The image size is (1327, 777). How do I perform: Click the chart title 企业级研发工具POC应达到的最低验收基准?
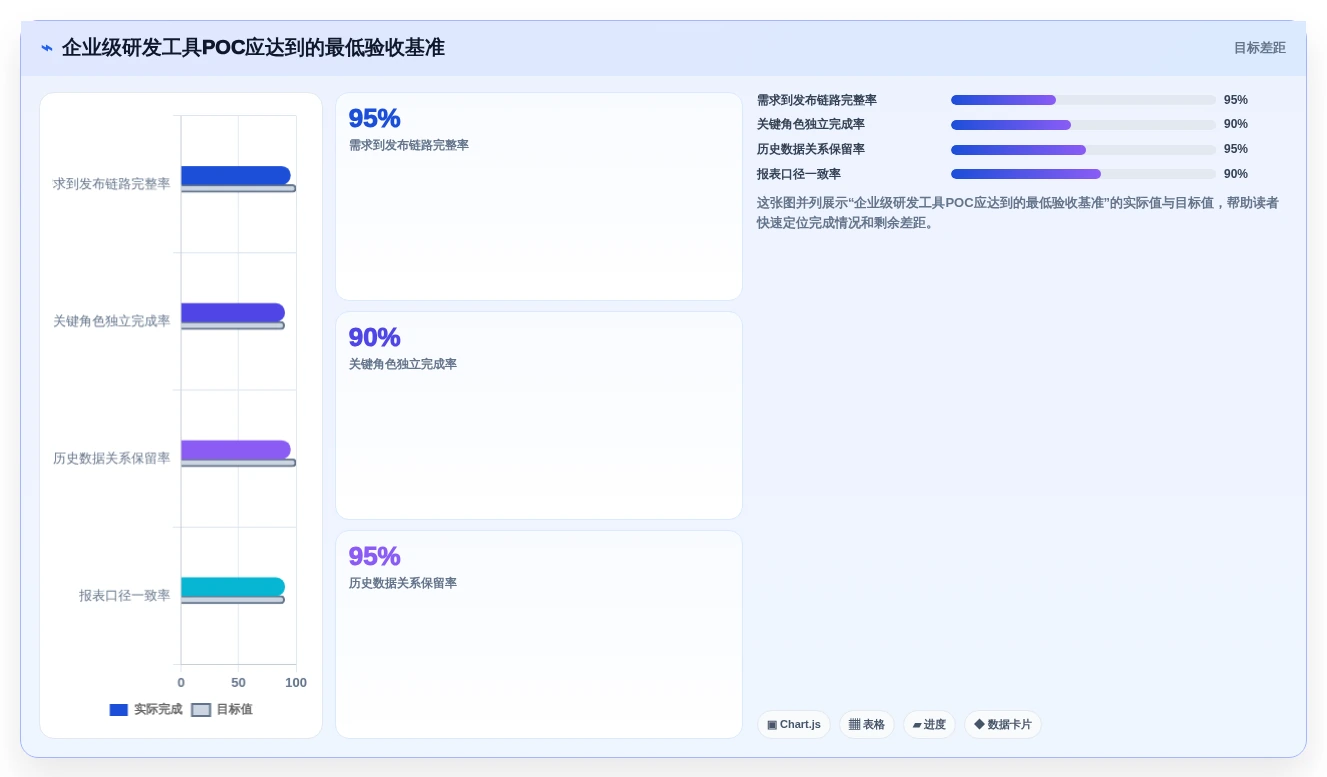pos(253,48)
